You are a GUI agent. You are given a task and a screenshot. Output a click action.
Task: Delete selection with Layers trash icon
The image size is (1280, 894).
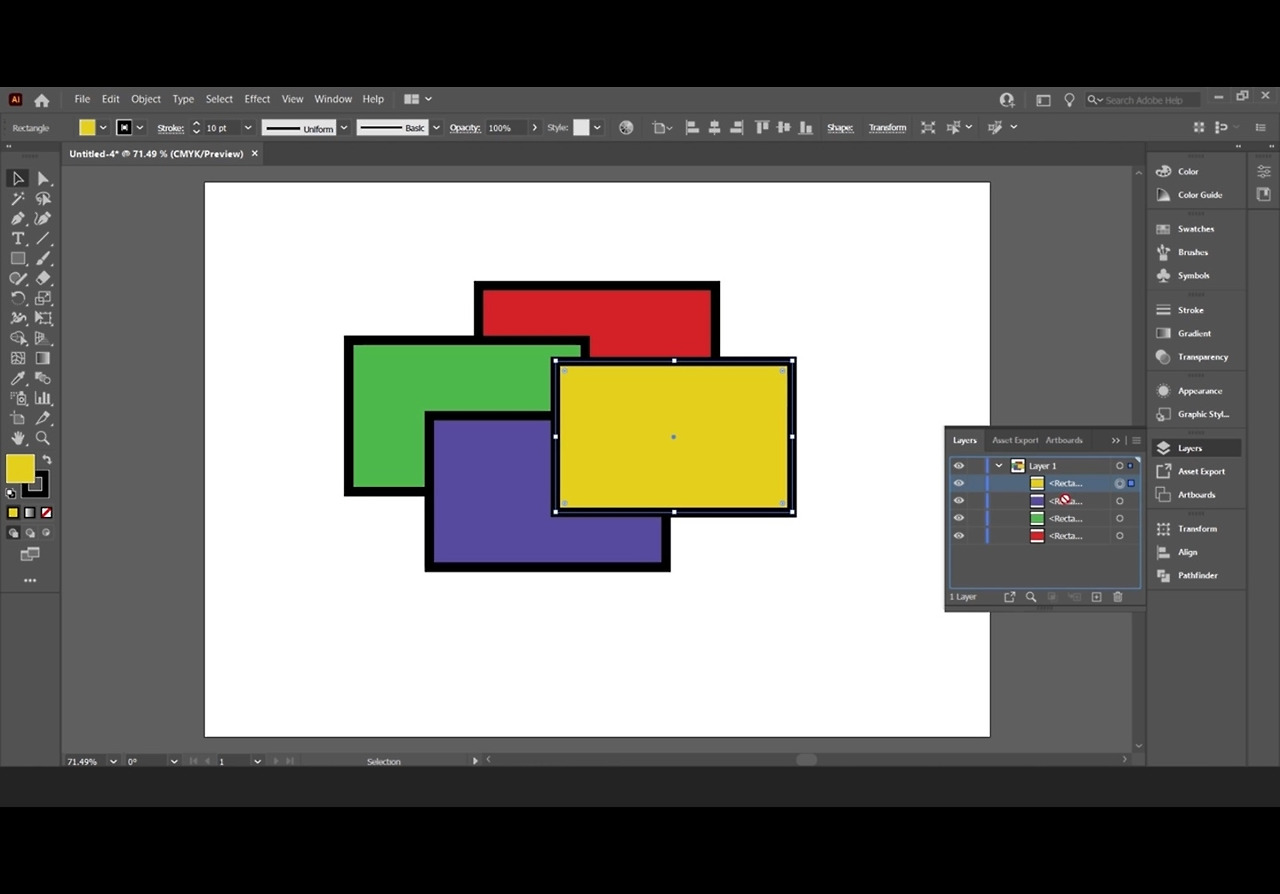coord(1118,597)
